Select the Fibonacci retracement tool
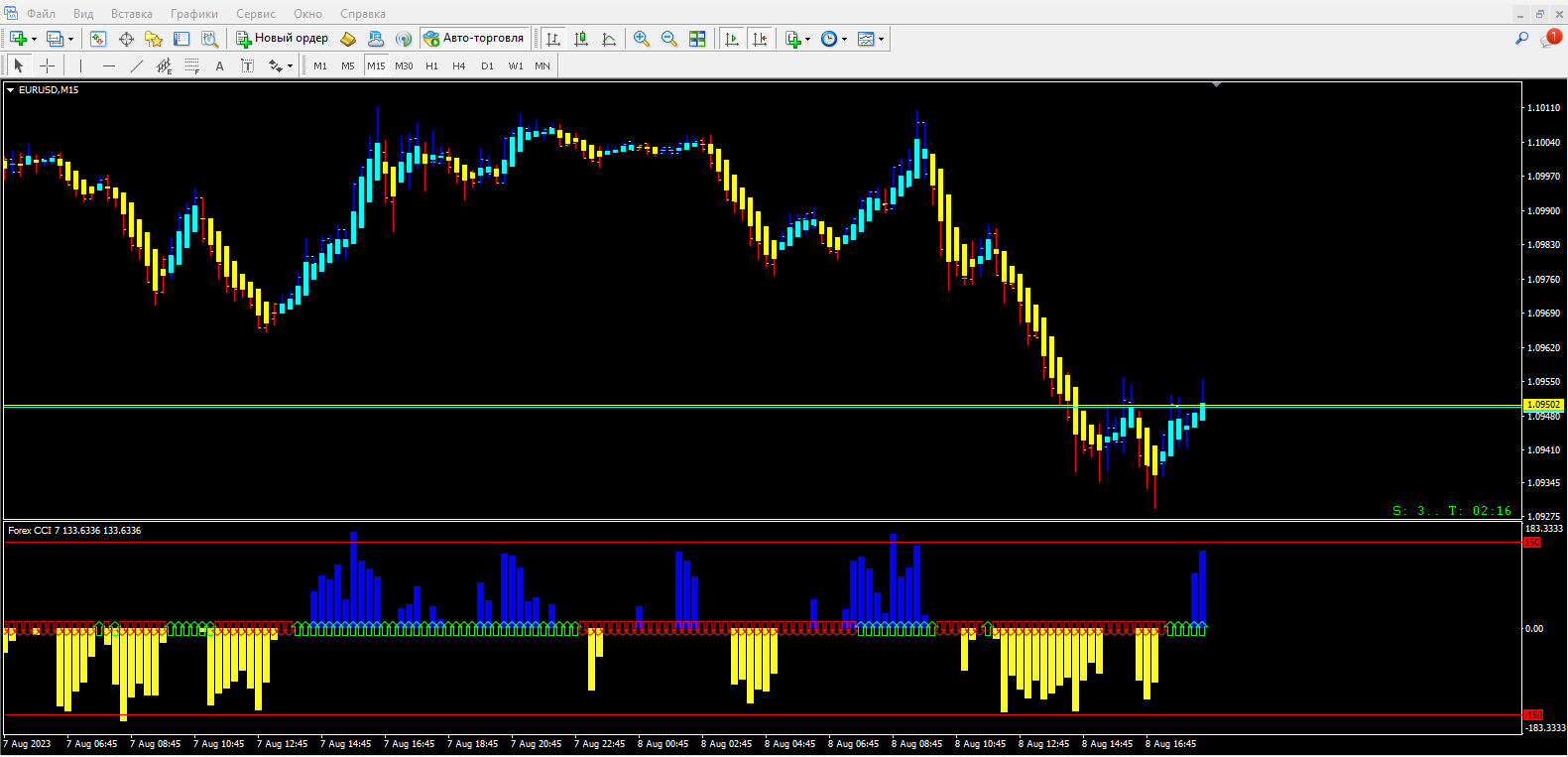This screenshot has width=1568, height=757. pyautogui.click(x=191, y=65)
